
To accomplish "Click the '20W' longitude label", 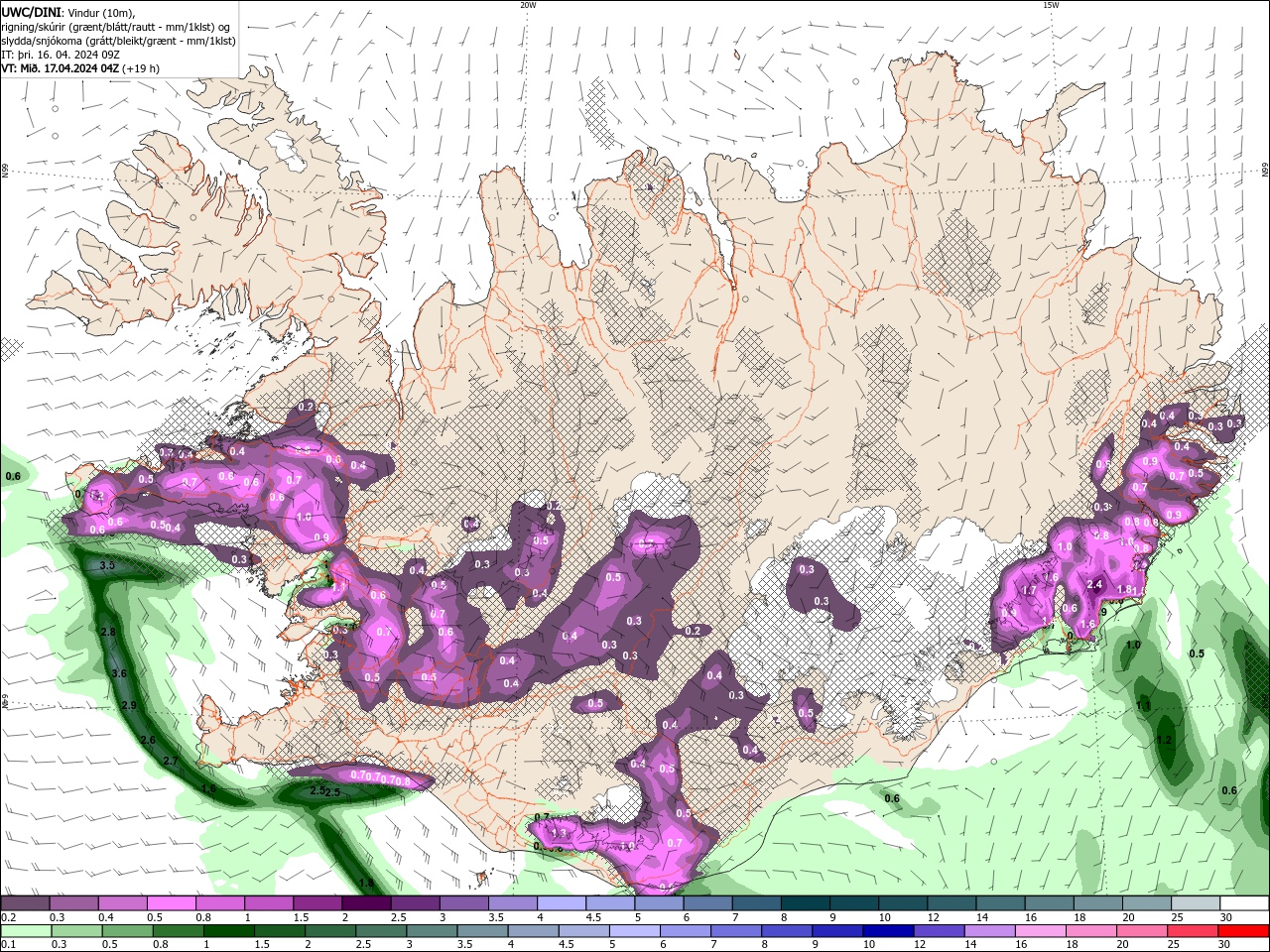I will (x=528, y=4).
